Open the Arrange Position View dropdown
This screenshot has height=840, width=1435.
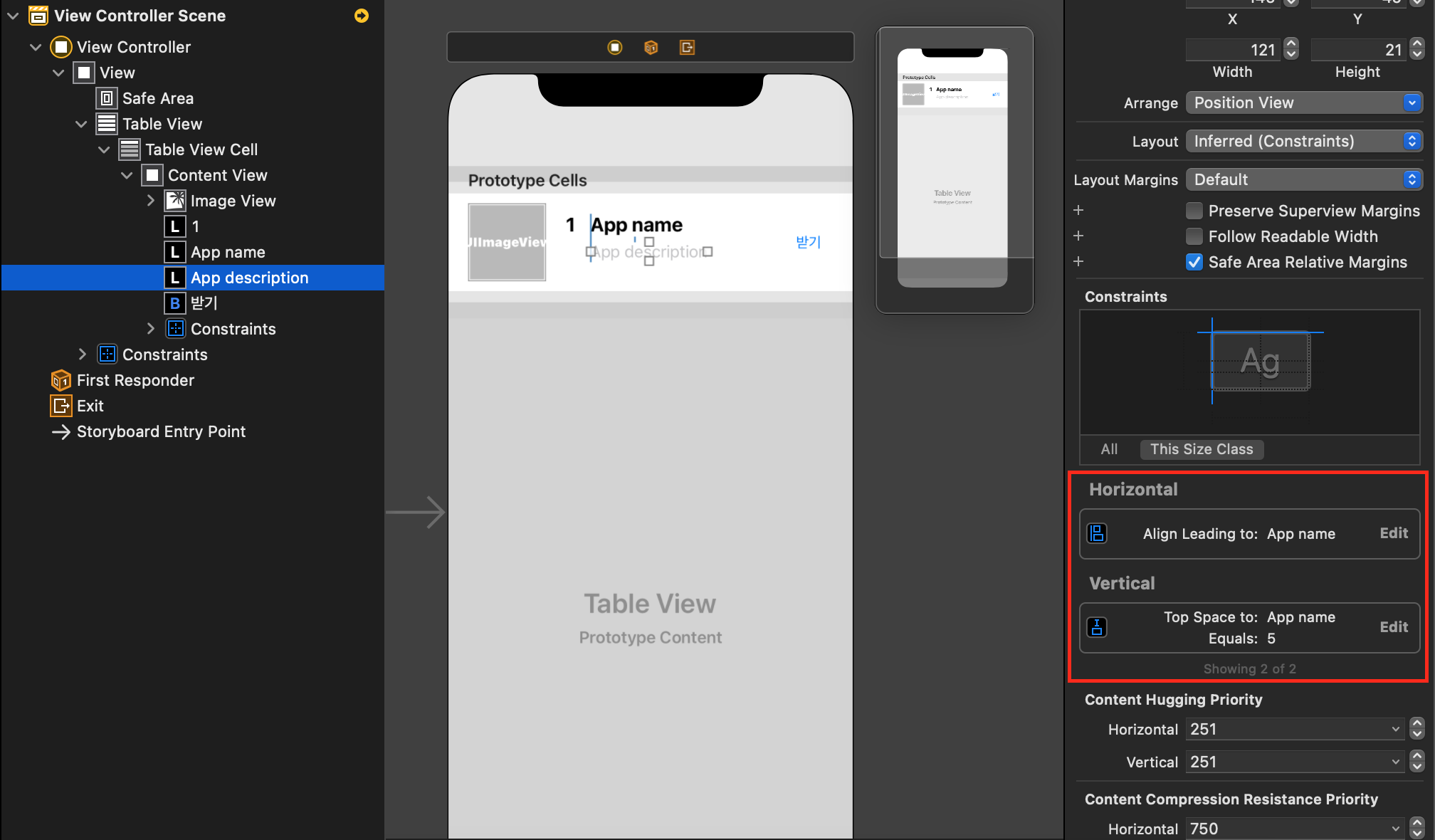pyautogui.click(x=1304, y=103)
